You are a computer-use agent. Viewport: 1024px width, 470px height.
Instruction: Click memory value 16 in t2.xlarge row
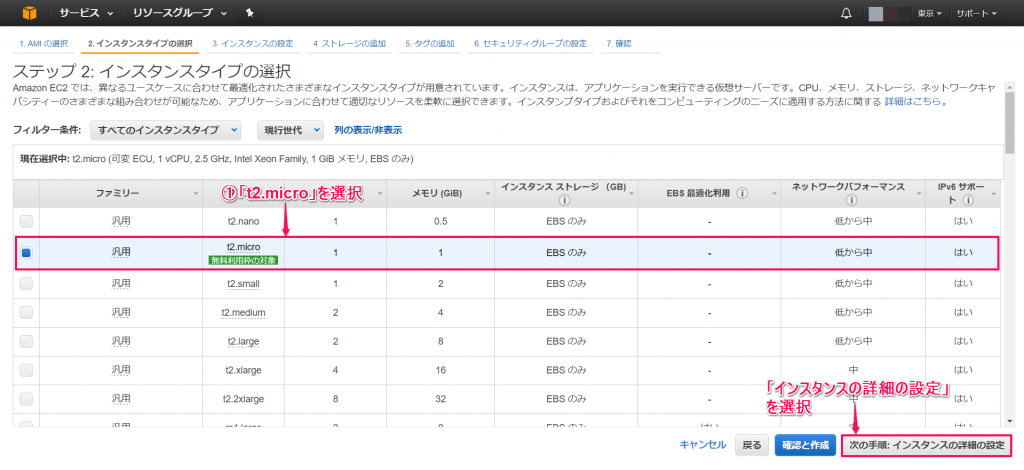click(x=441, y=370)
